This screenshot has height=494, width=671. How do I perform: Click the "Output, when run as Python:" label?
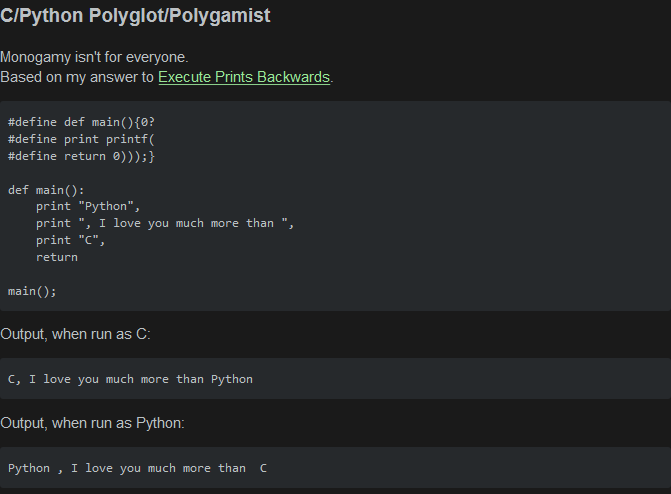pyautogui.click(x=92, y=423)
